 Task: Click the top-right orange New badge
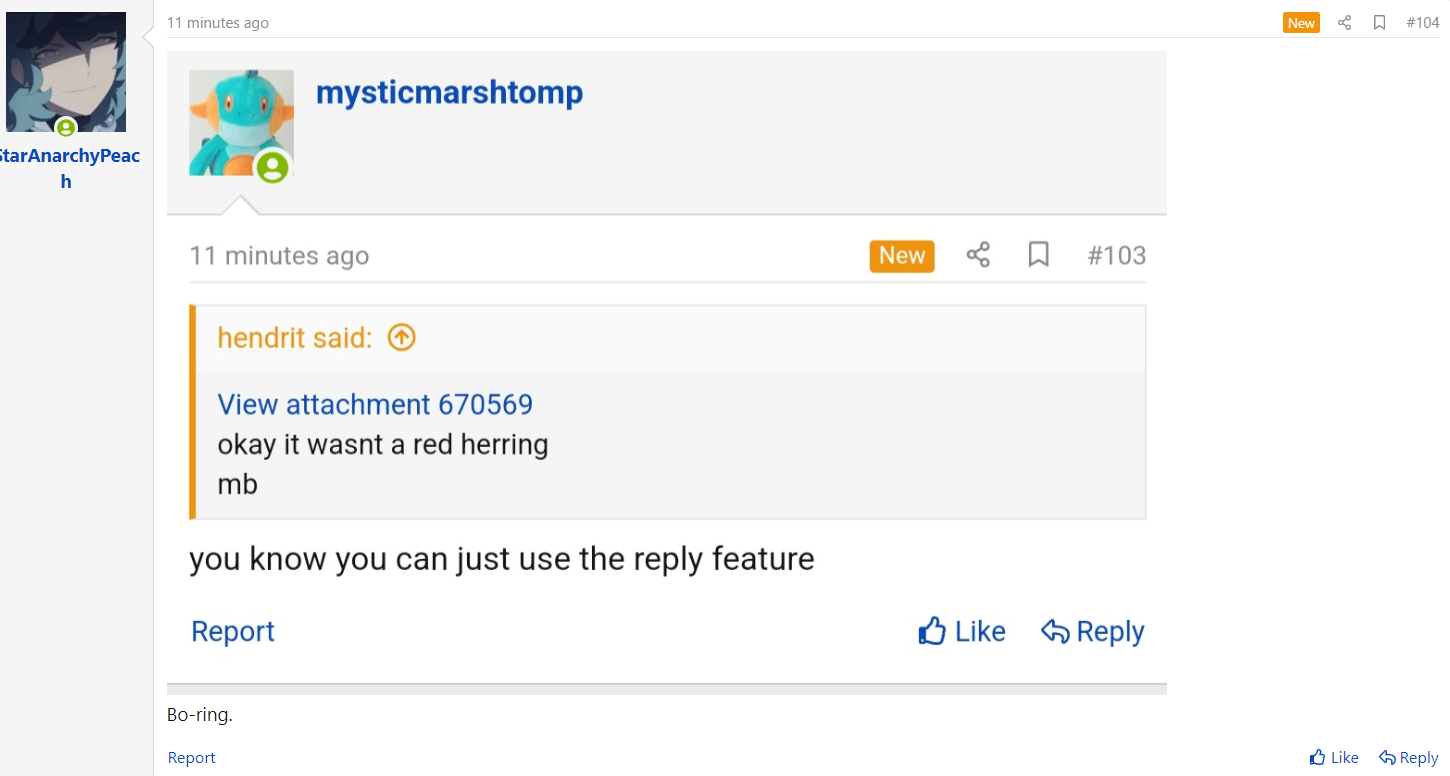coord(1301,23)
